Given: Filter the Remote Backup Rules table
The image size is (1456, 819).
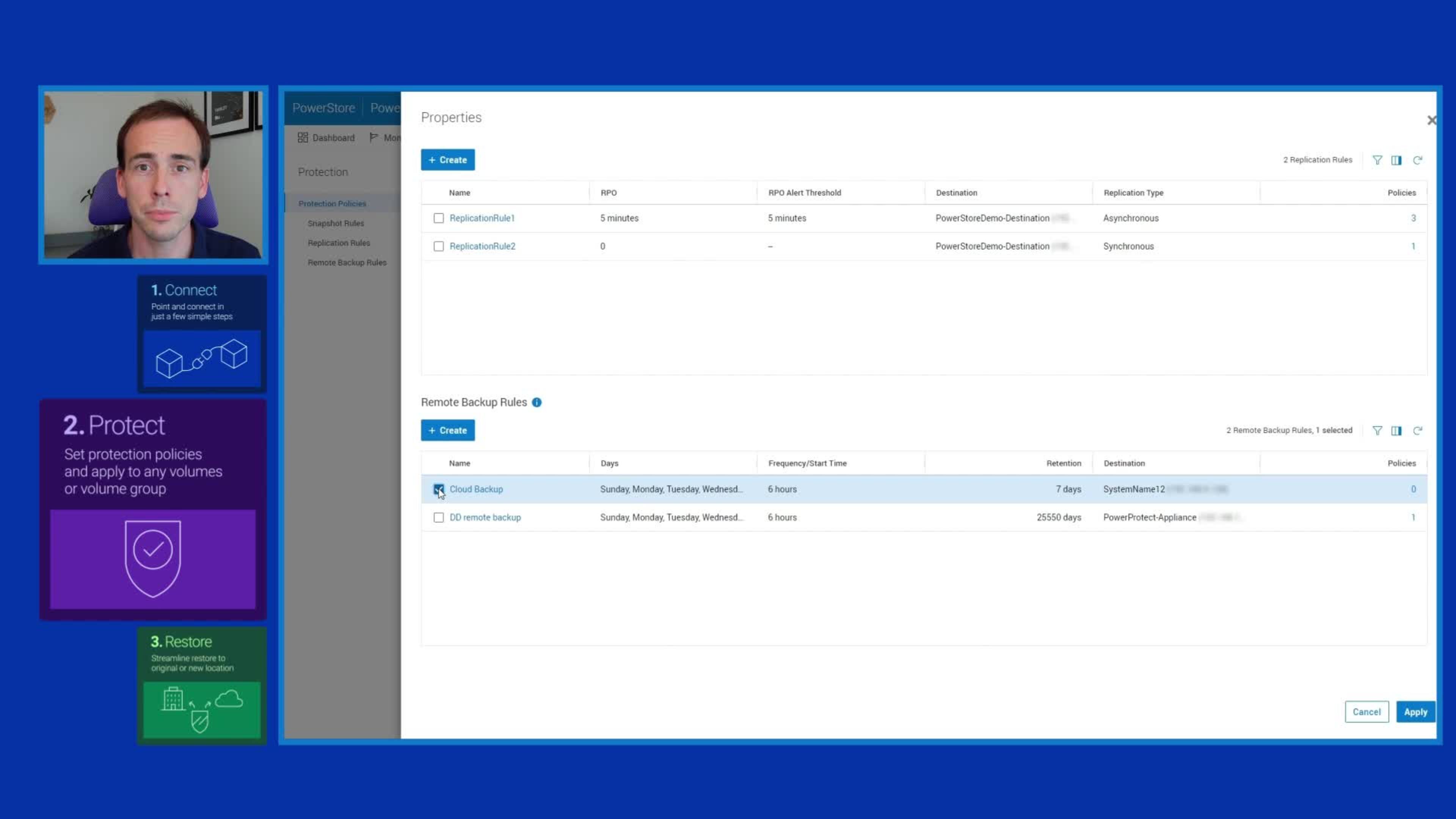Looking at the screenshot, I should click(1378, 430).
